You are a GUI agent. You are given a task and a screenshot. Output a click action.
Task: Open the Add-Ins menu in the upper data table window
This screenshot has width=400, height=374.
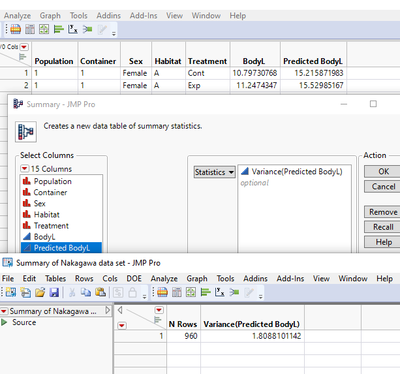tap(143, 16)
